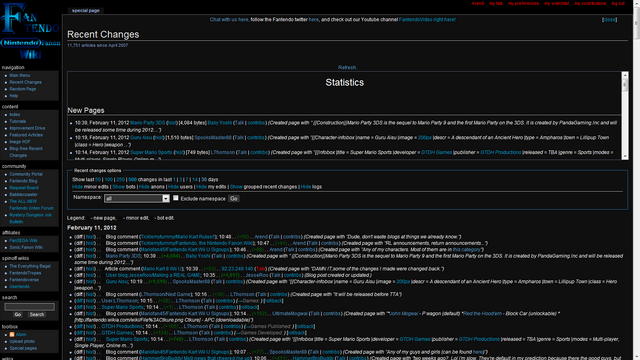Image resolution: width=640 pixels, height=360 pixels.
Task: Open FanSEGA Wiki affiliate link
Action: (23, 241)
